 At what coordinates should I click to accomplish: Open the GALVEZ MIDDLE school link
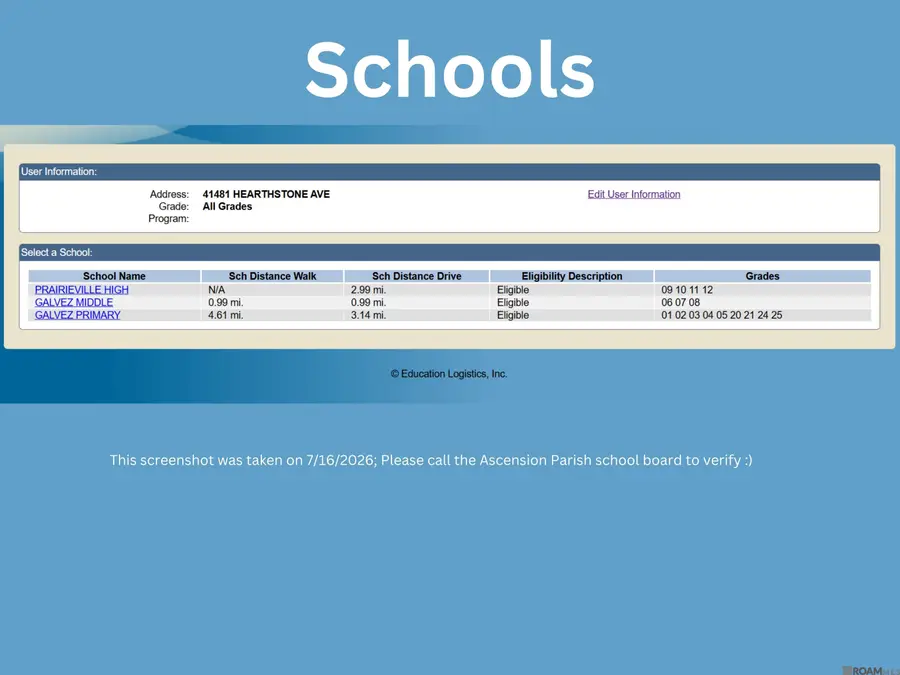point(73,302)
